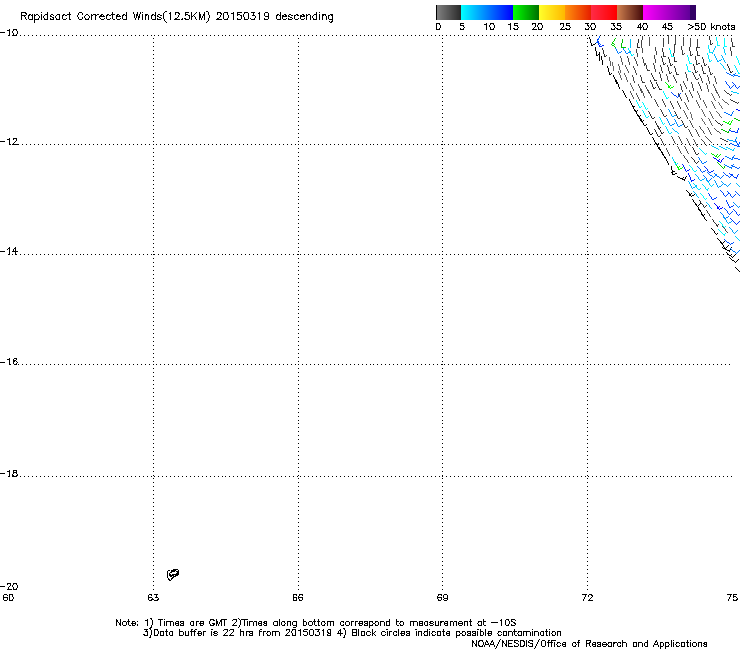Select the green 15-20 knots color segment

click(526, 12)
